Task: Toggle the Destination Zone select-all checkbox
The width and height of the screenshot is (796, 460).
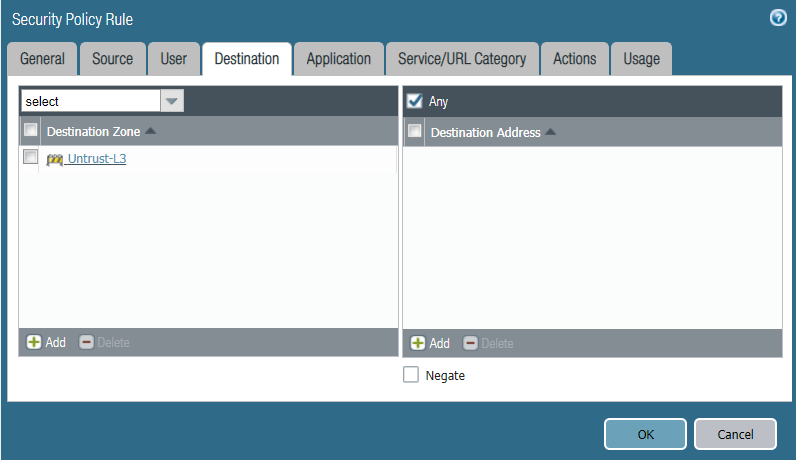Action: [x=30, y=130]
